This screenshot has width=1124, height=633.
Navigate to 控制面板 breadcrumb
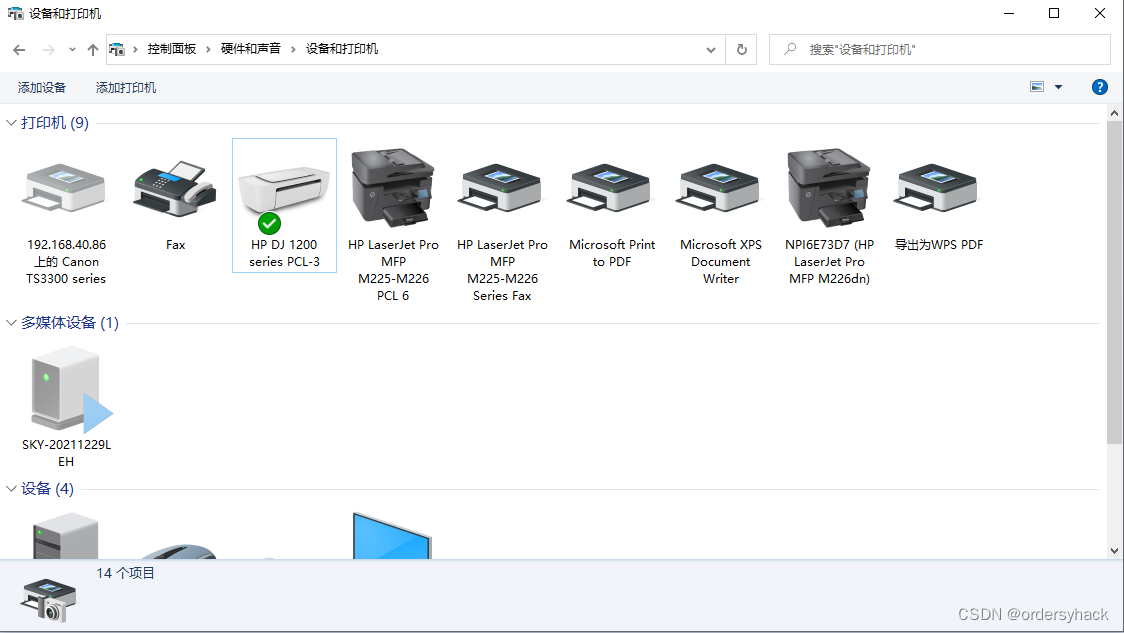click(171, 49)
